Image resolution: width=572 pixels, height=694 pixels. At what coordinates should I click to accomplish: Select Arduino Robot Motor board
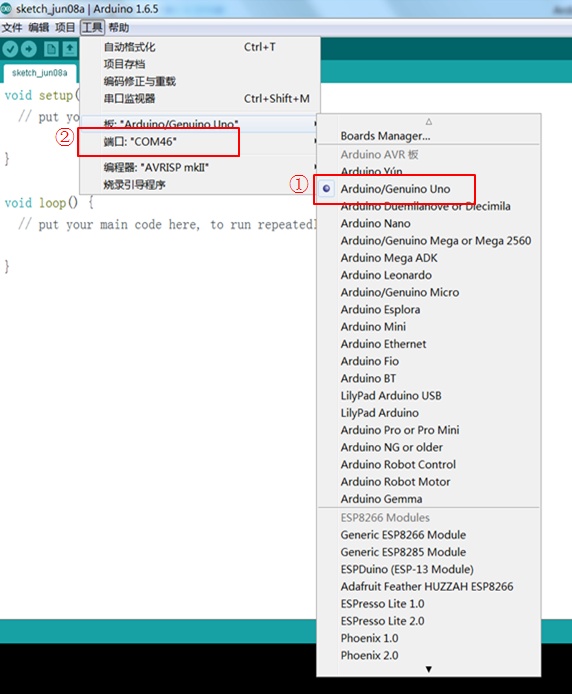pos(429,482)
